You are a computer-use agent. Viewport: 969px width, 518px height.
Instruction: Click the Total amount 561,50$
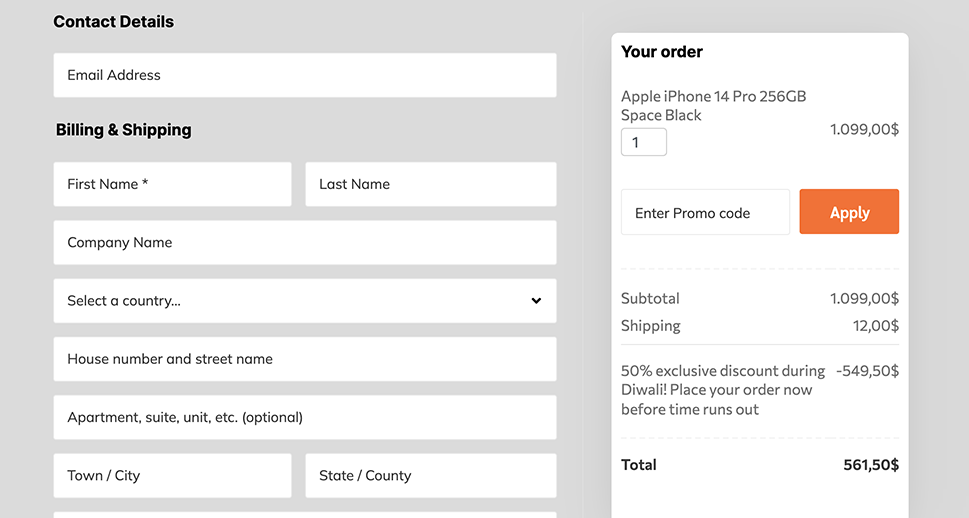point(870,465)
